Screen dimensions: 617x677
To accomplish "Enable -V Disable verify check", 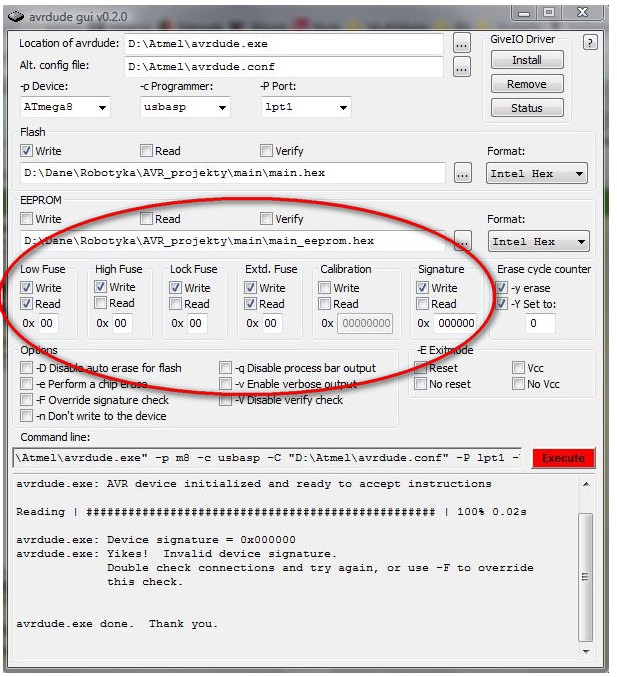I will tap(225, 400).
